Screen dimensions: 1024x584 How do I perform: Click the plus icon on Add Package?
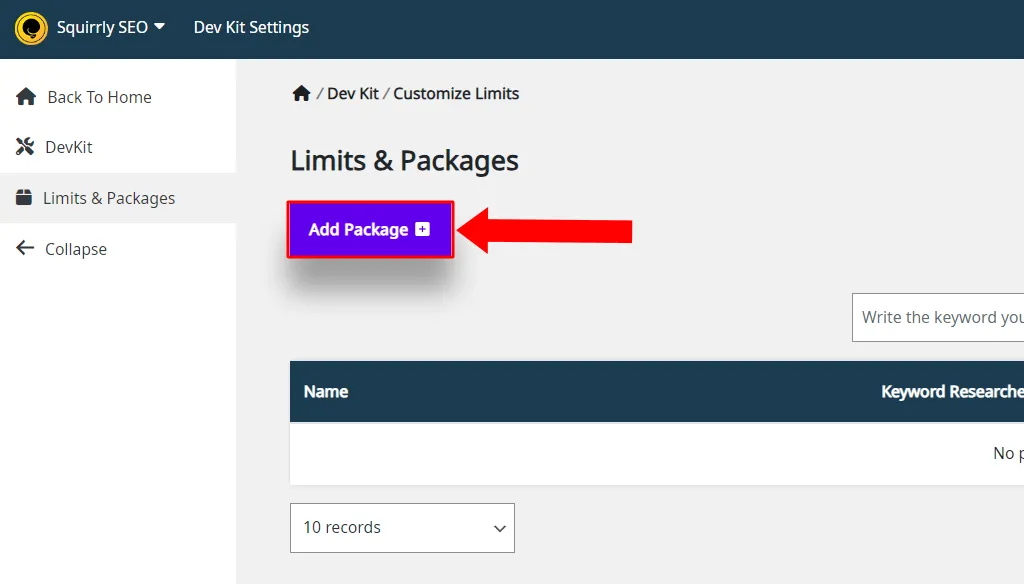(x=423, y=229)
